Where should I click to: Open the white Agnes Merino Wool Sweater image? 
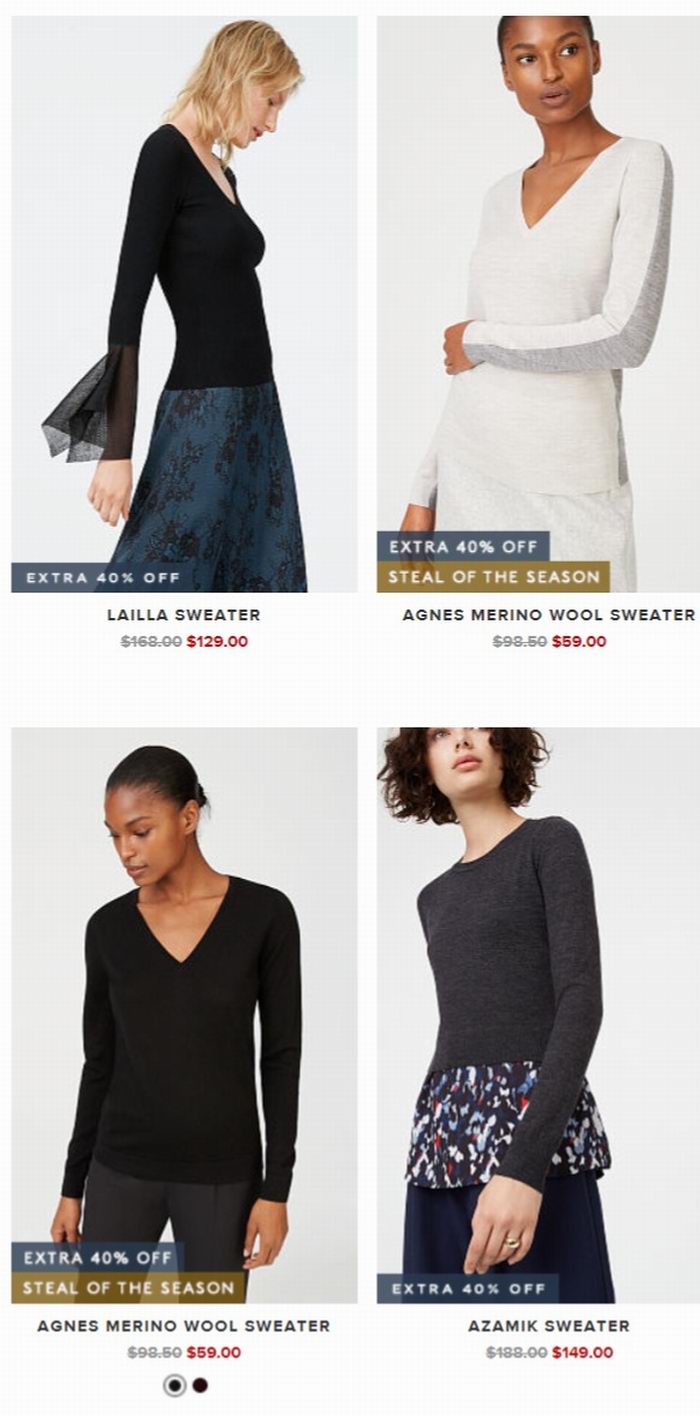pyautogui.click(x=538, y=304)
